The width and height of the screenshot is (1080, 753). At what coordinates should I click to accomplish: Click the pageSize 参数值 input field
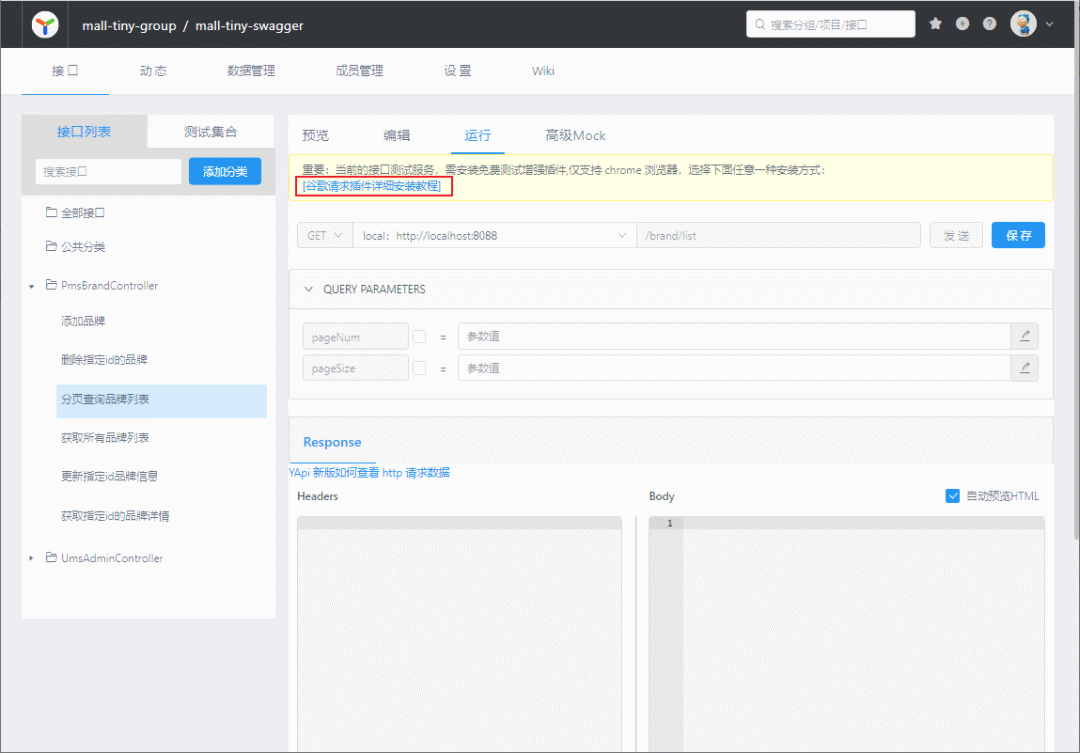click(734, 368)
